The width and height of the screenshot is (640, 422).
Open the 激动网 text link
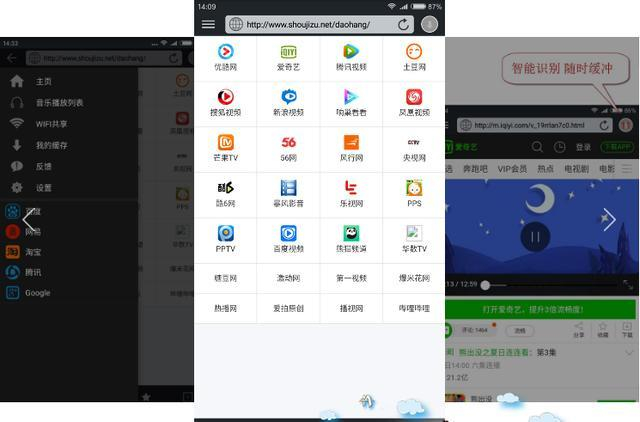point(289,278)
